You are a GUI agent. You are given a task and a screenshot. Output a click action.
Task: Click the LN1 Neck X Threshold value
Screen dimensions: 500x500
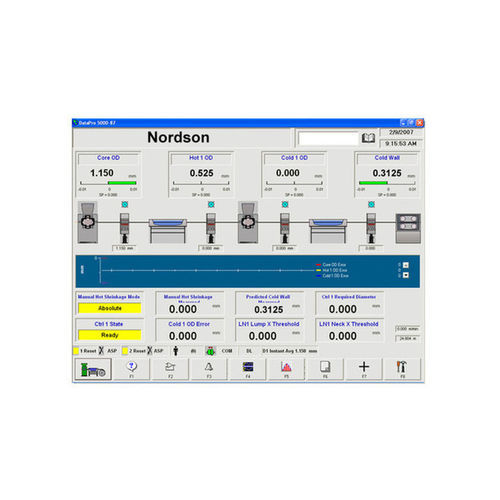[343, 336]
